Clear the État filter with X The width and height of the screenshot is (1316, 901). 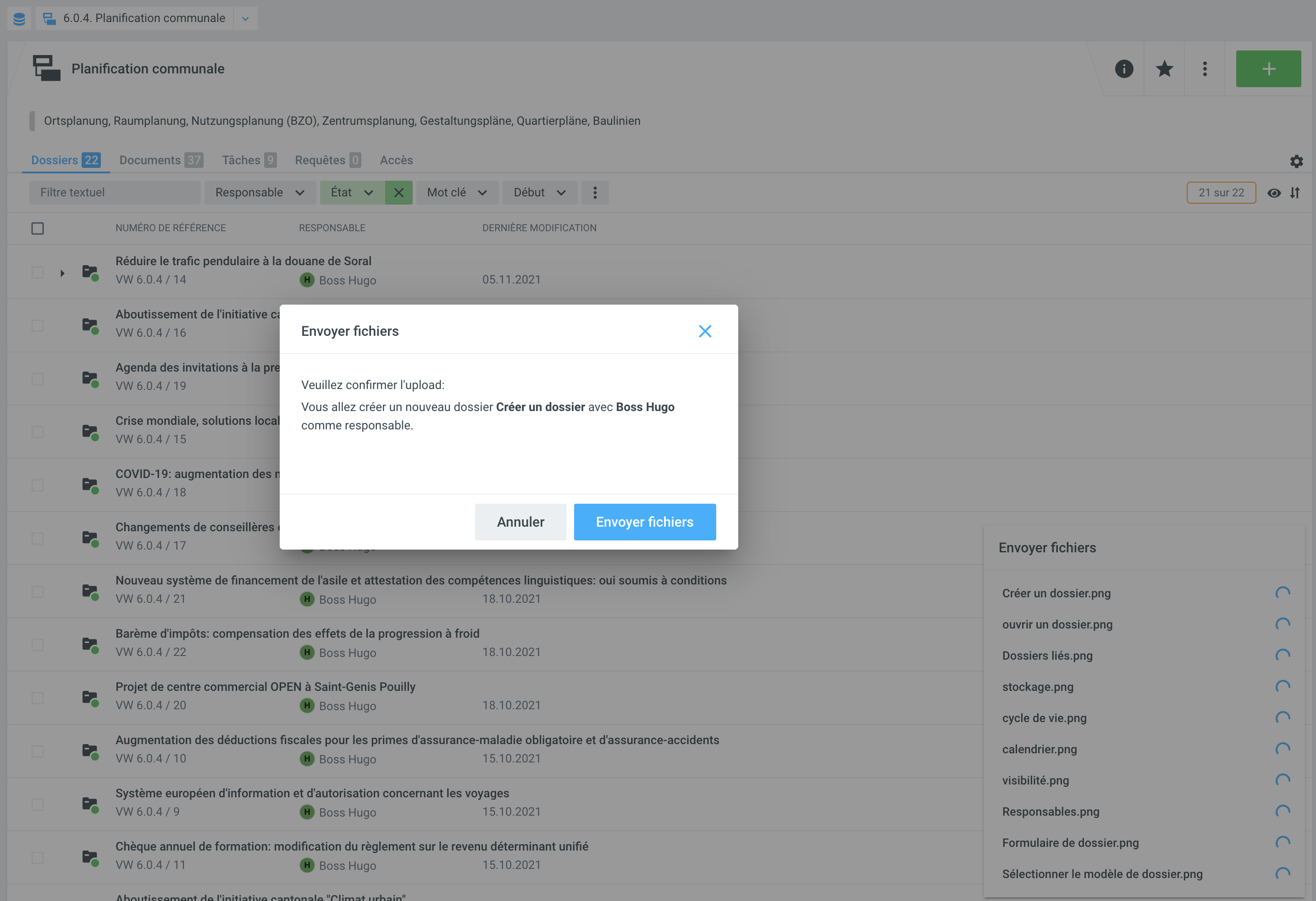point(398,193)
